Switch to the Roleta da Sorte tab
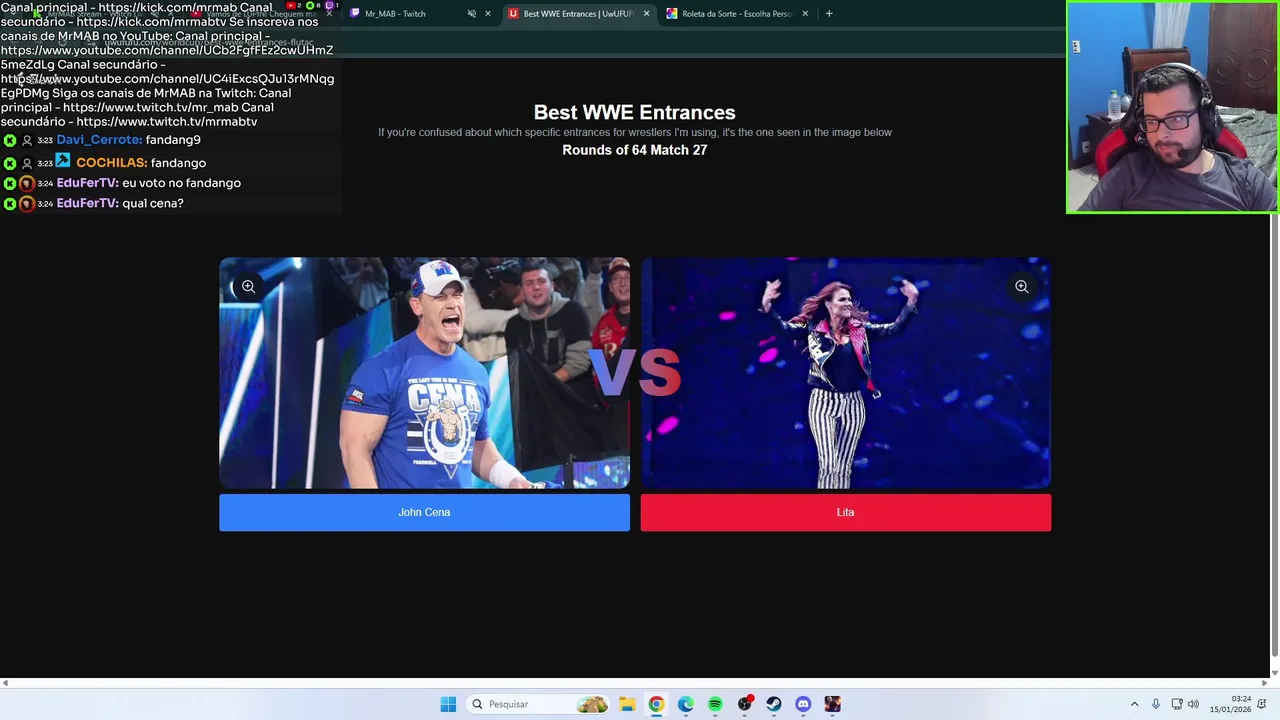The width and height of the screenshot is (1280, 720). pos(737,14)
